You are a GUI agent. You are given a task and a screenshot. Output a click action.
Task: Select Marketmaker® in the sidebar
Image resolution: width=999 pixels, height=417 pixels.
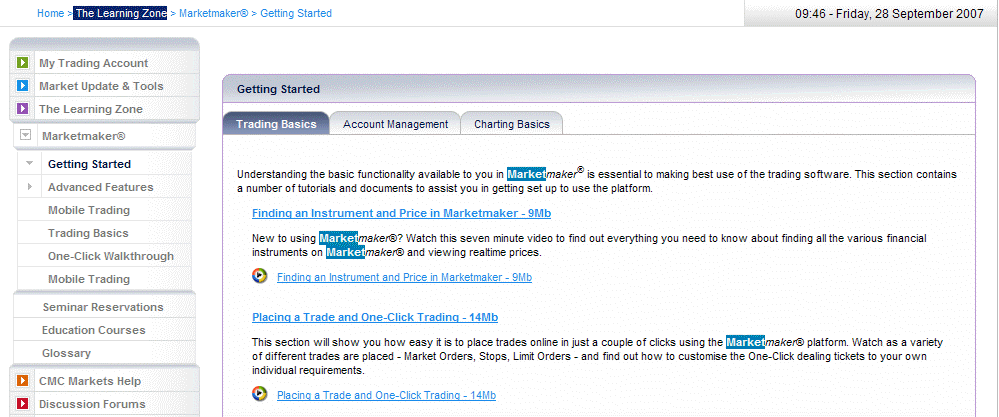pyautogui.click(x=83, y=136)
